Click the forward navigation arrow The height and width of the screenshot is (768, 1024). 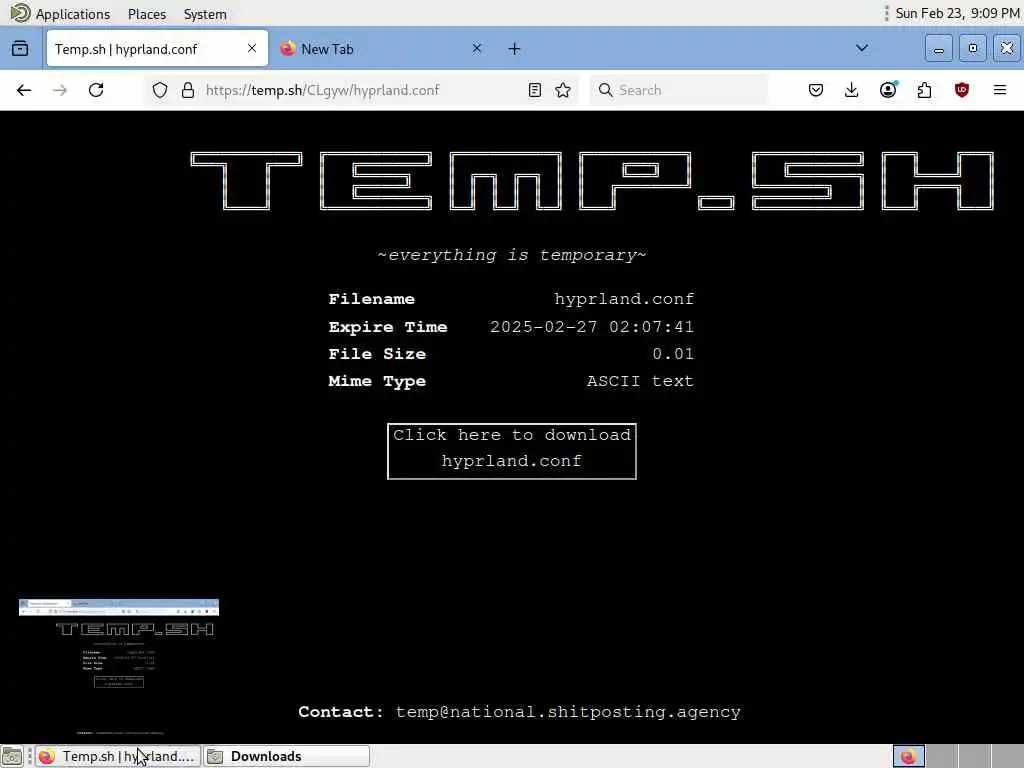(x=60, y=90)
